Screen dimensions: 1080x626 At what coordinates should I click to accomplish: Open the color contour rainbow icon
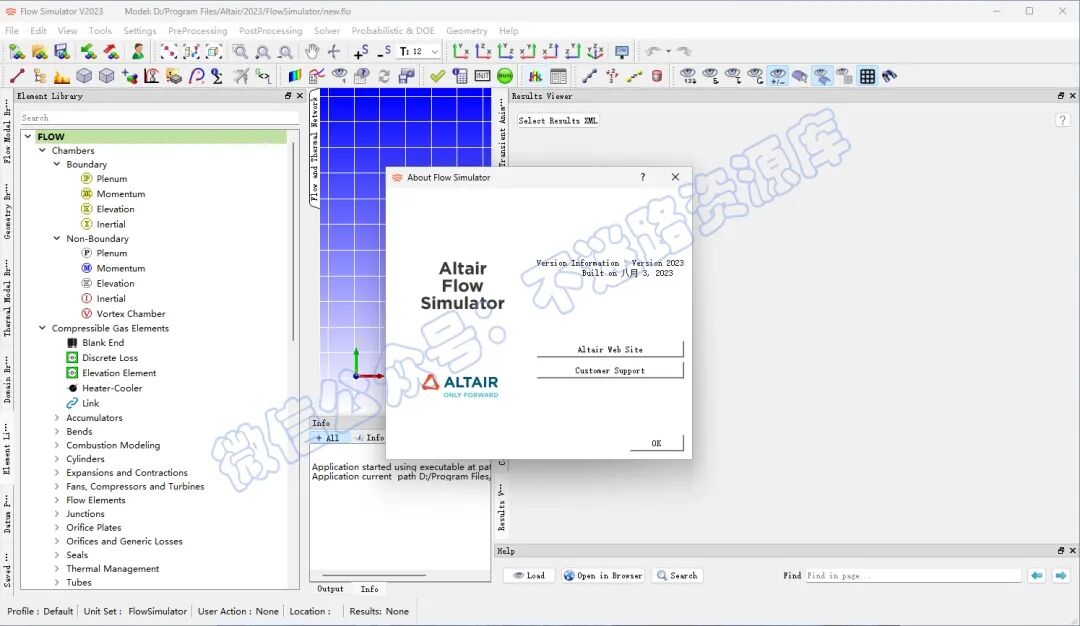pos(295,76)
